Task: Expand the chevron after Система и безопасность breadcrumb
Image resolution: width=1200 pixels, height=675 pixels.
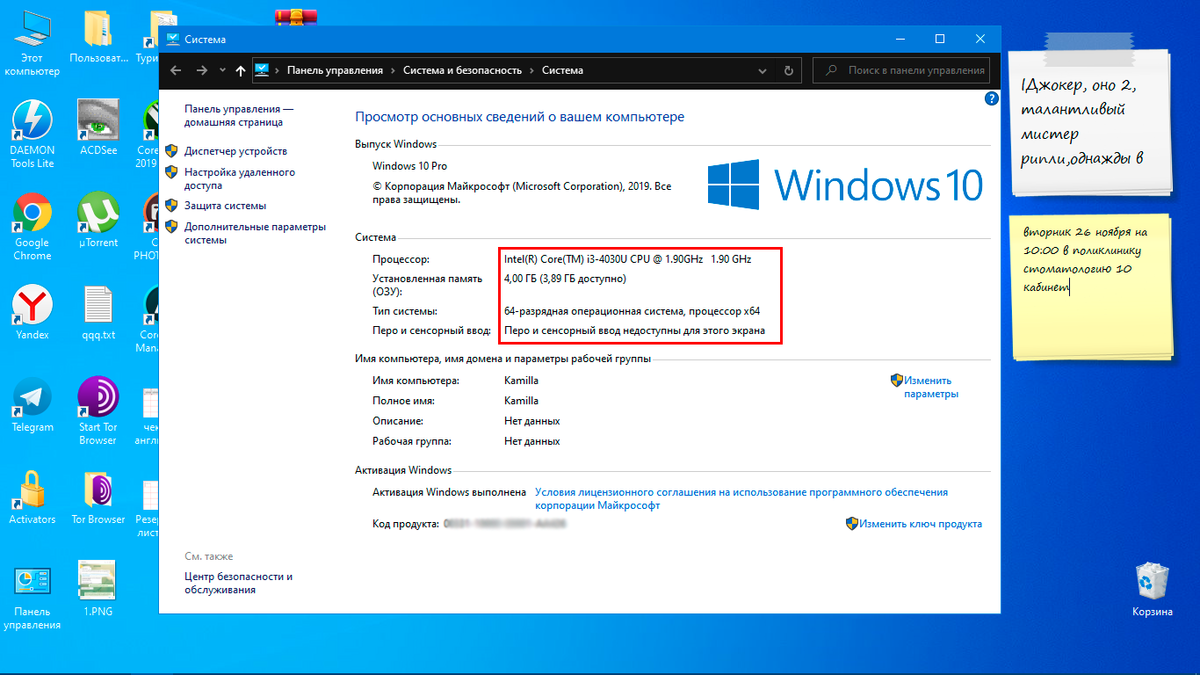Action: 532,71
